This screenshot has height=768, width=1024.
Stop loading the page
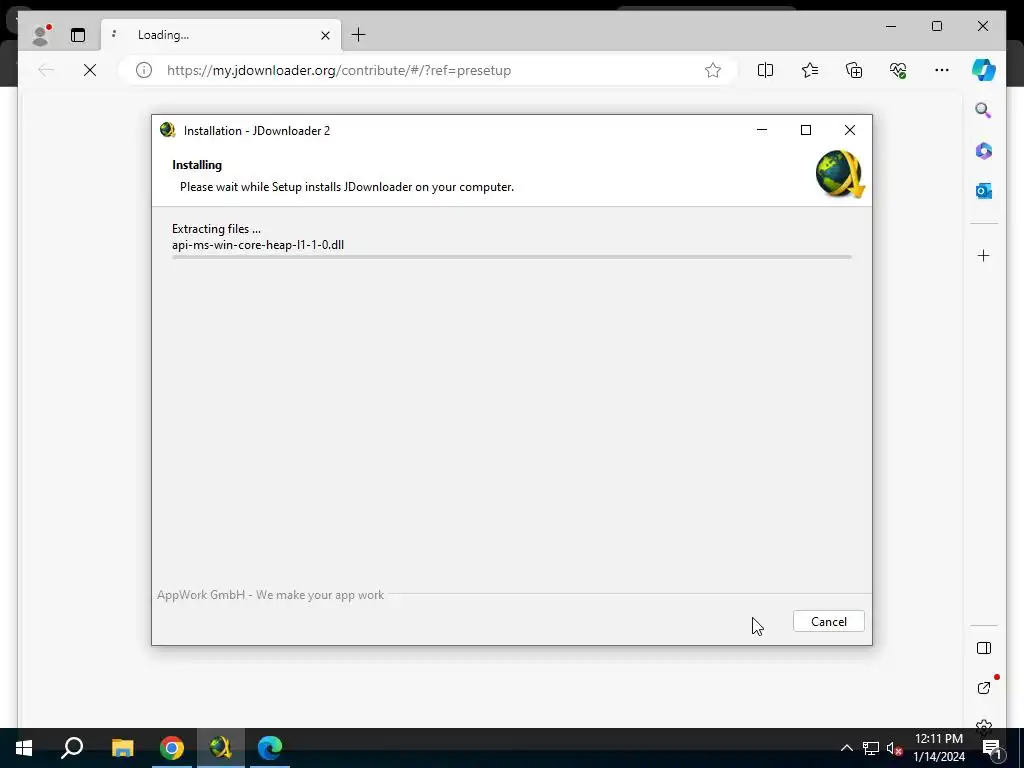tap(90, 70)
